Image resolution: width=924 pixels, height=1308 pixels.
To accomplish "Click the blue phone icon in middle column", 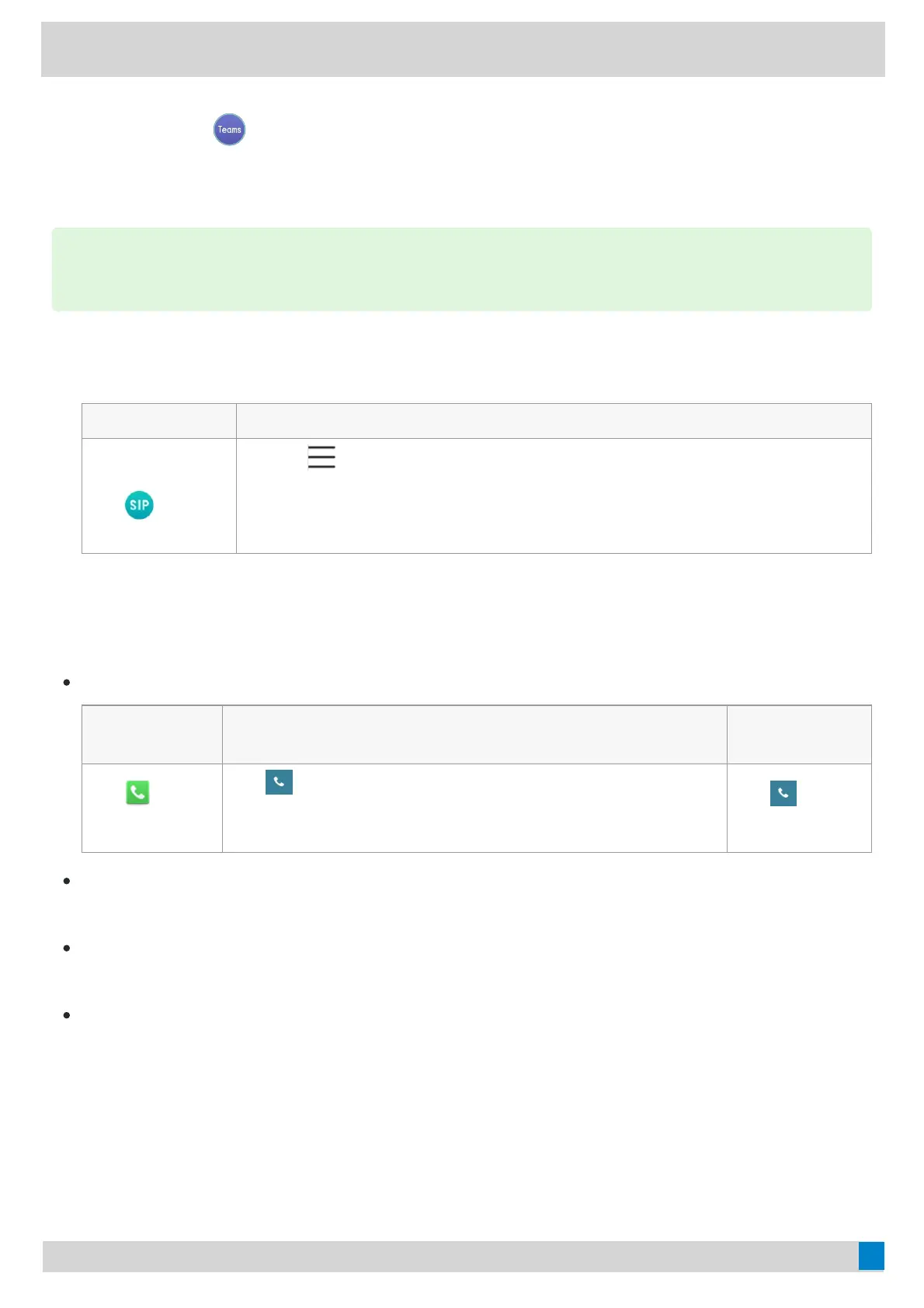I will point(279,782).
